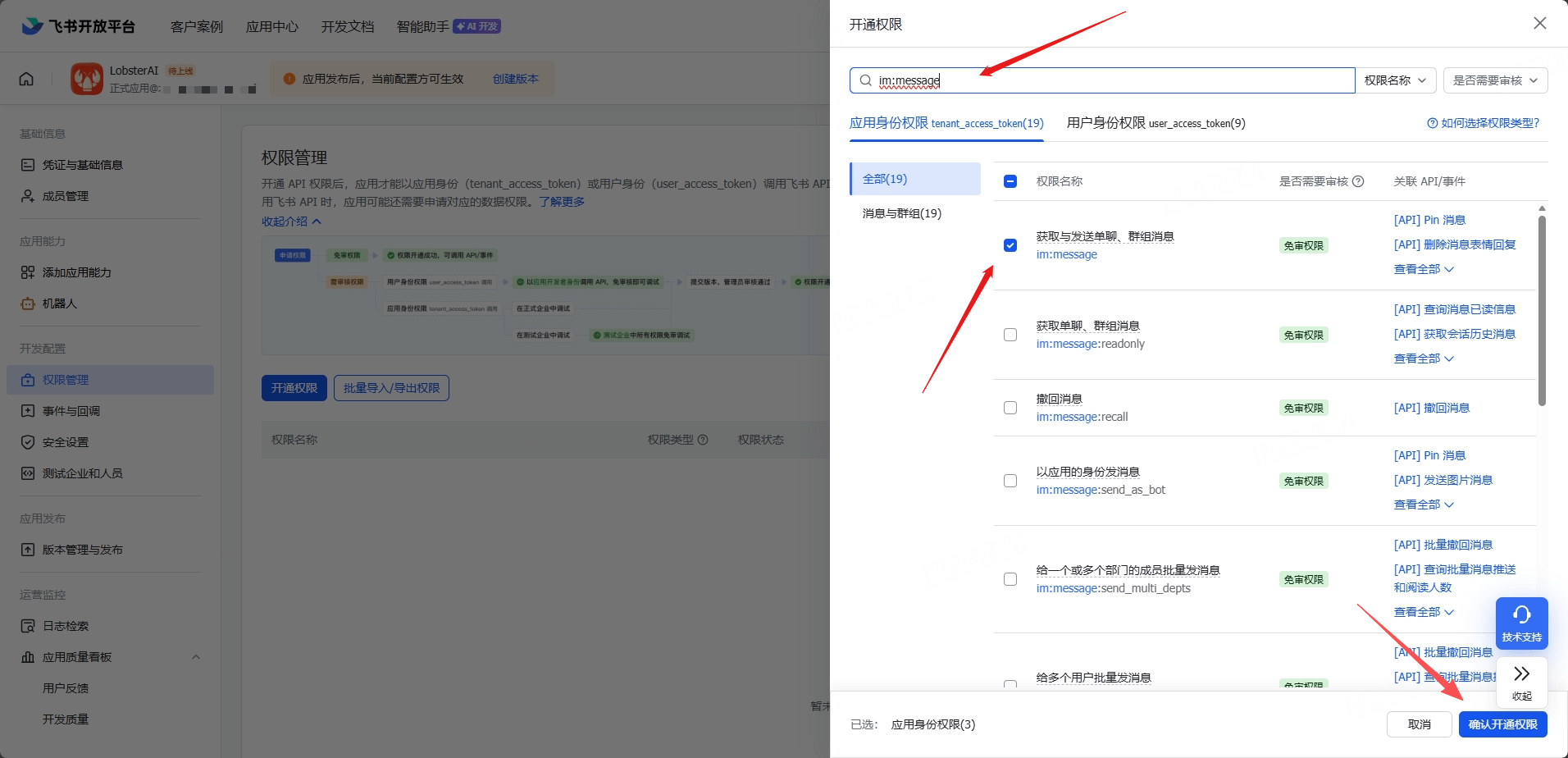The width and height of the screenshot is (1568, 758).
Task: Click the help icon beside 是否需要审核 column
Action: pos(1358,181)
